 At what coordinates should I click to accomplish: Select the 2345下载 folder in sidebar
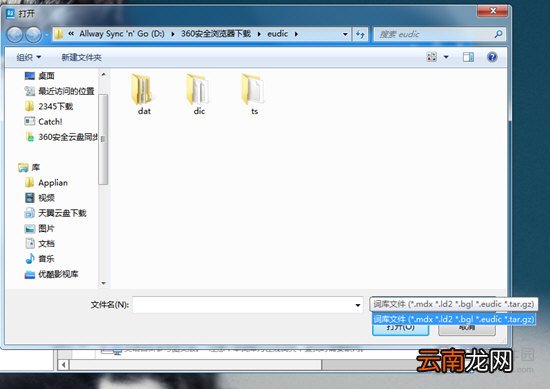point(49,106)
